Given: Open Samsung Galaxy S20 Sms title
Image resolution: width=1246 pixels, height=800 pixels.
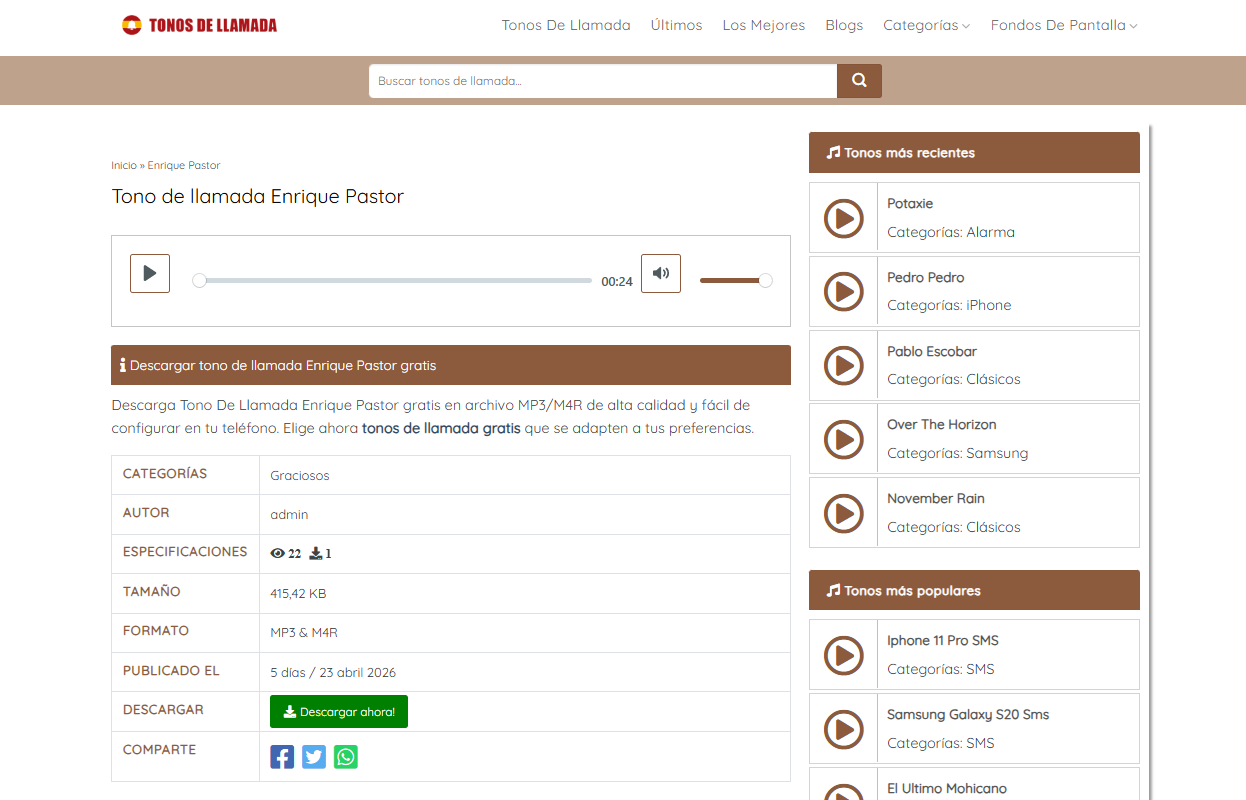Looking at the screenshot, I should point(968,714).
